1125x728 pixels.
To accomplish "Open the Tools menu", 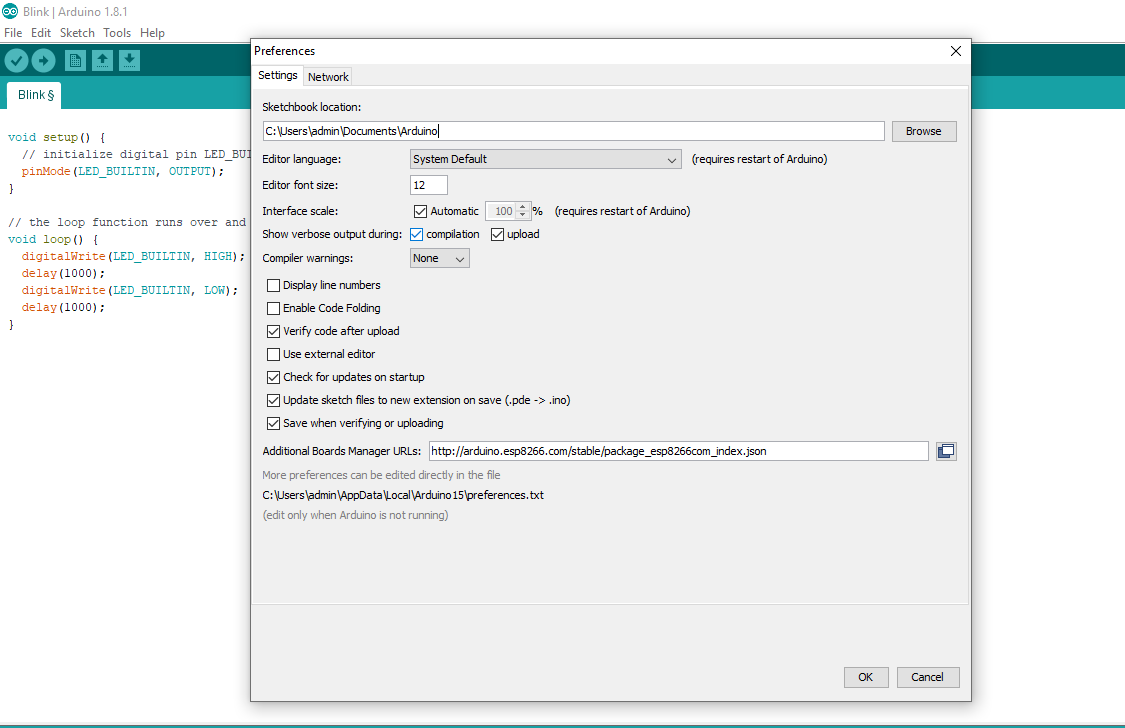I will click(116, 32).
